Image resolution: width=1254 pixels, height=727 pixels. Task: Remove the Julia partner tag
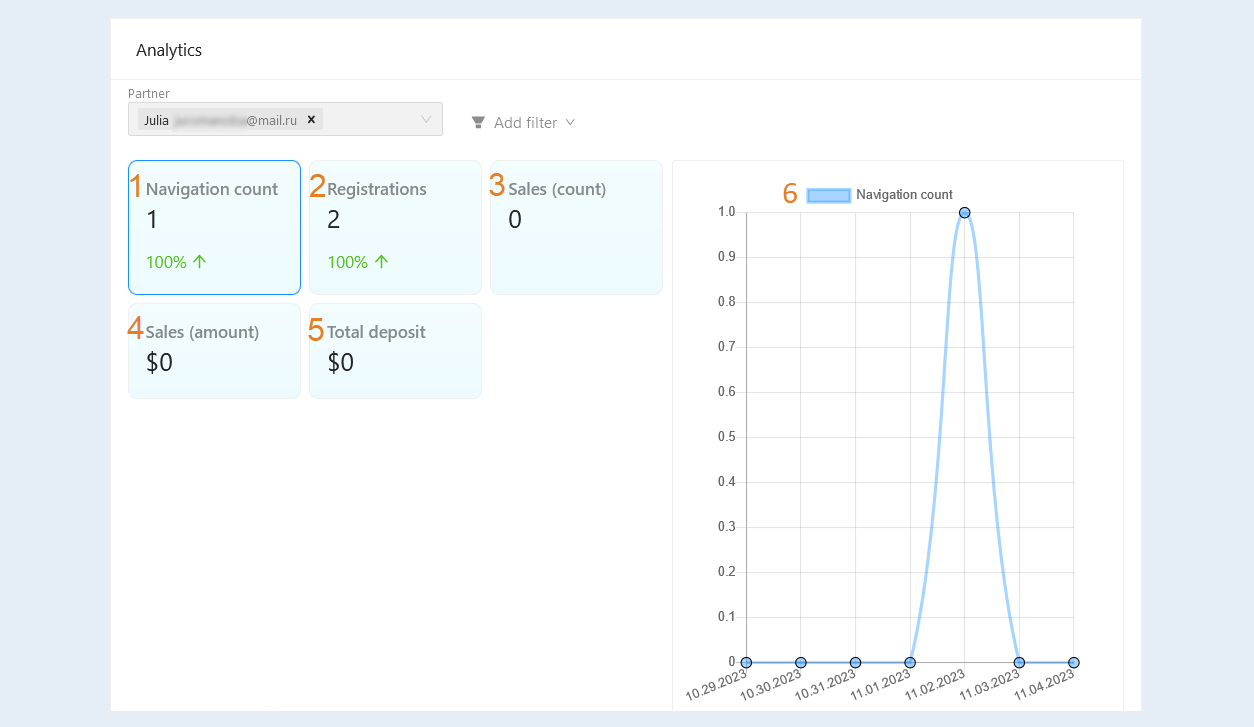[x=311, y=119]
